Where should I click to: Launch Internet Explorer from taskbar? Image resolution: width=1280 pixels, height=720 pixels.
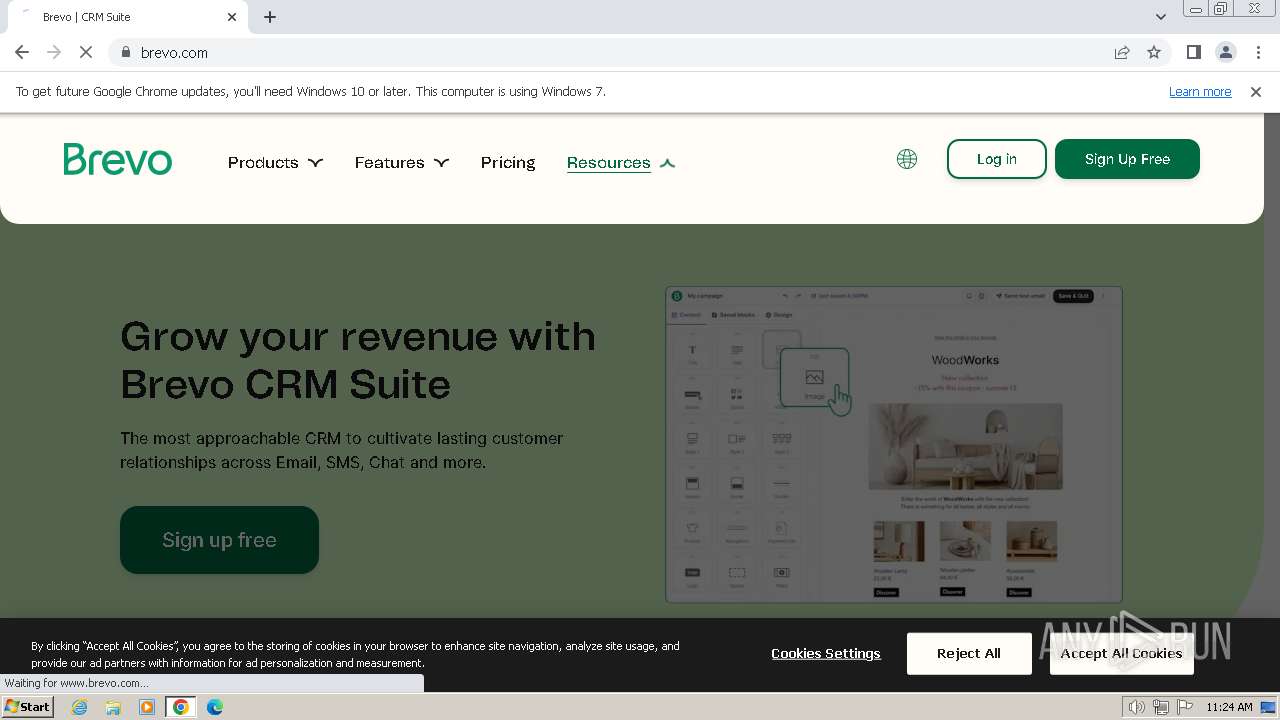(79, 707)
